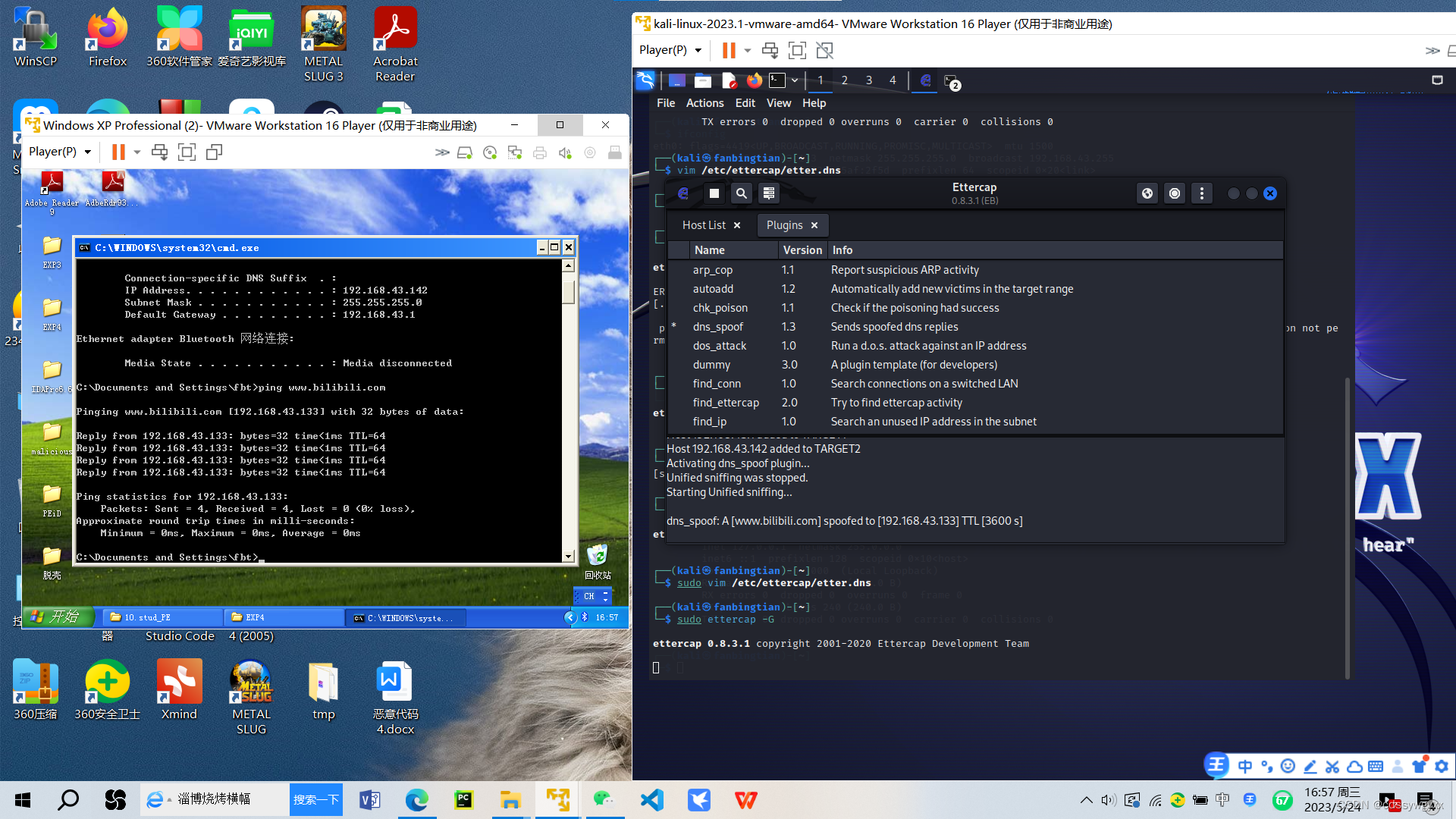
Task: Toggle Chinese mode in the IME toolbar
Action: (1245, 766)
